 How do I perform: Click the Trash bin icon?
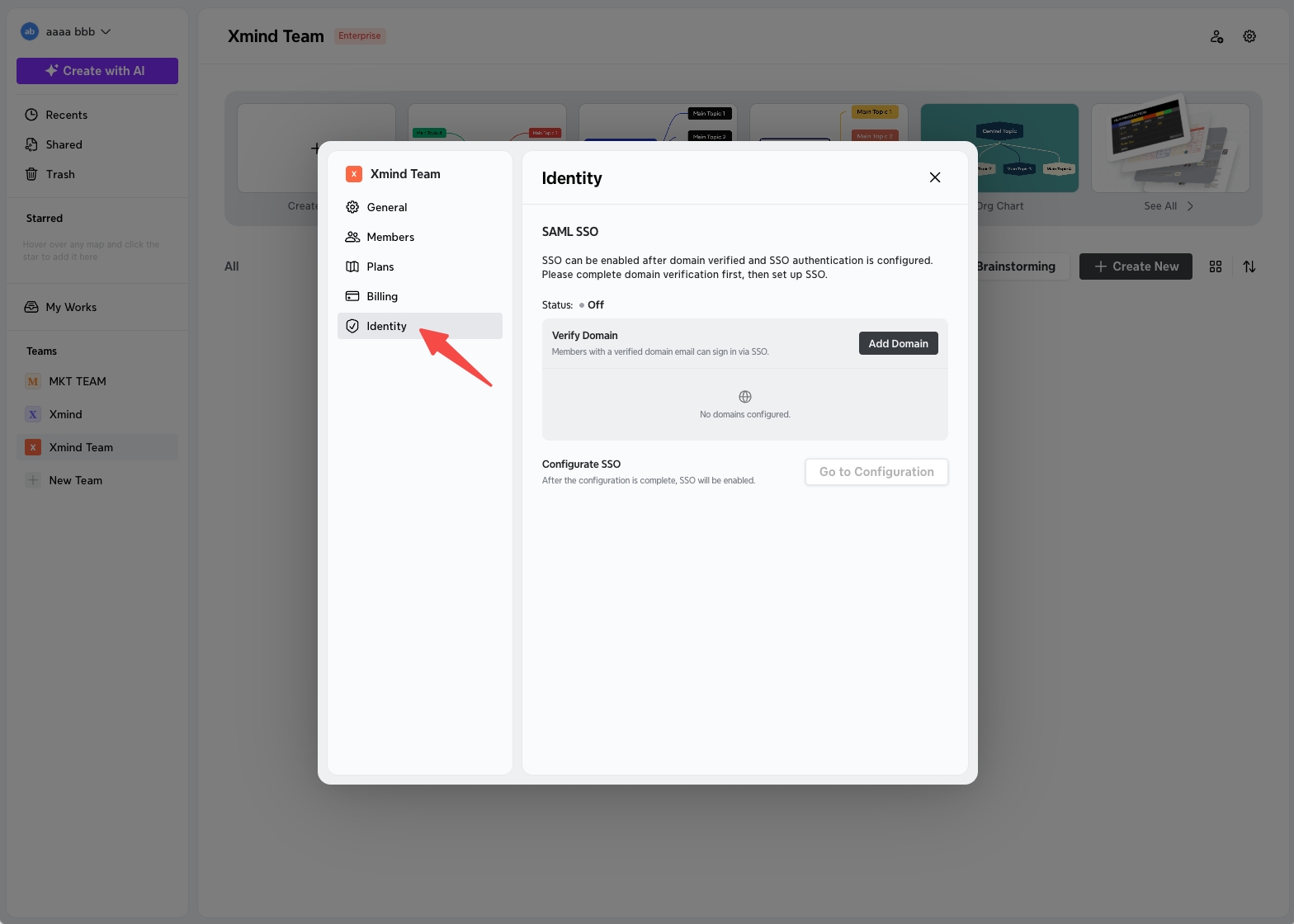pyautogui.click(x=31, y=174)
